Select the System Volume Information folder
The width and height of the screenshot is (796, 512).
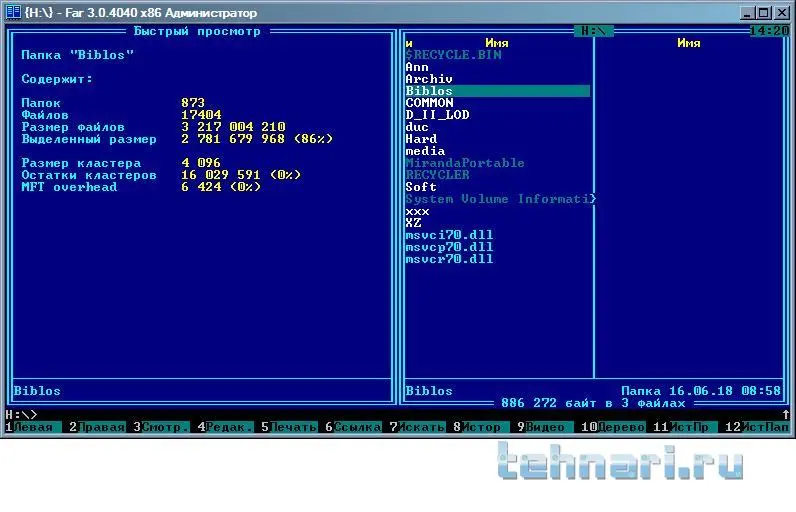pyautogui.click(x=500, y=199)
